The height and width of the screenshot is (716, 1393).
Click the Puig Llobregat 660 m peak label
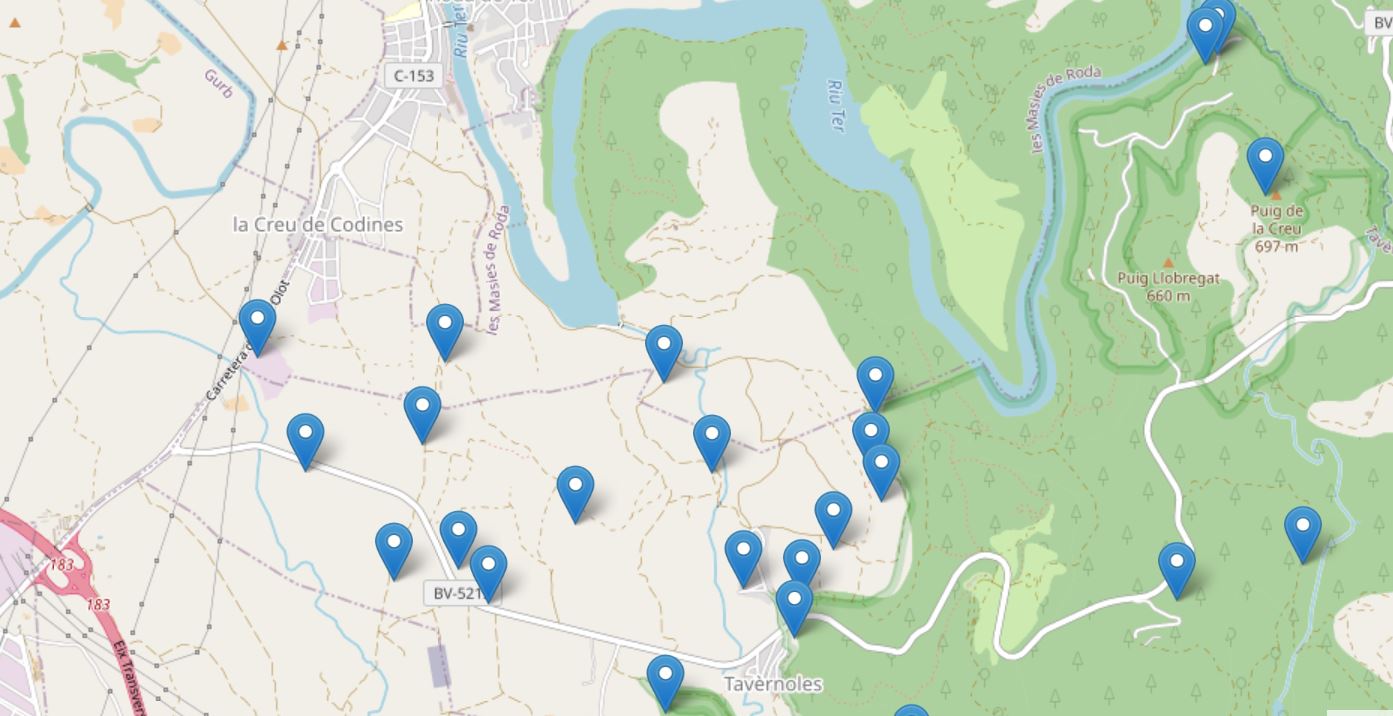coord(1168,286)
